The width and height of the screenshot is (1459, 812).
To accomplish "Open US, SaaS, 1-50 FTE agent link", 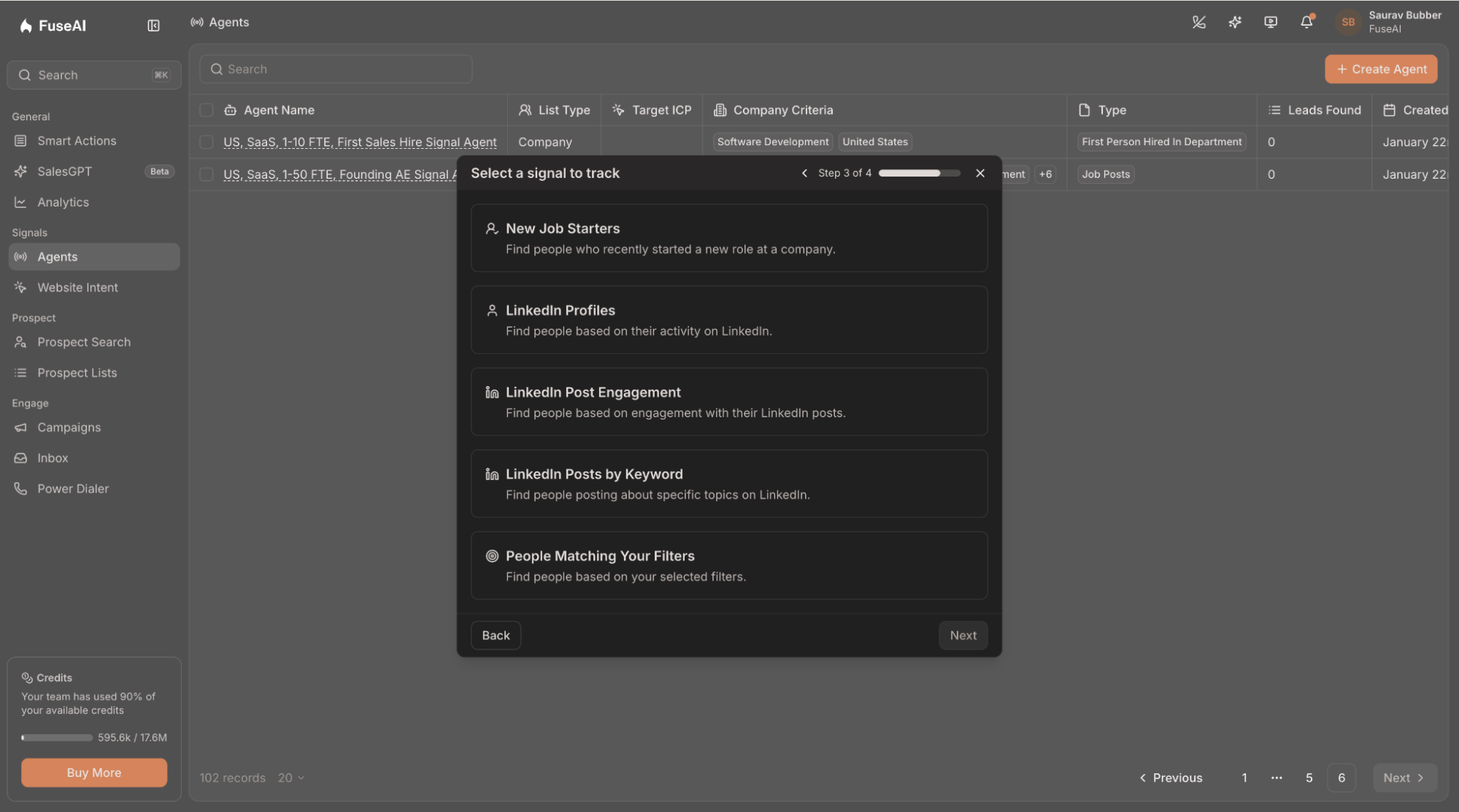I will 340,174.
